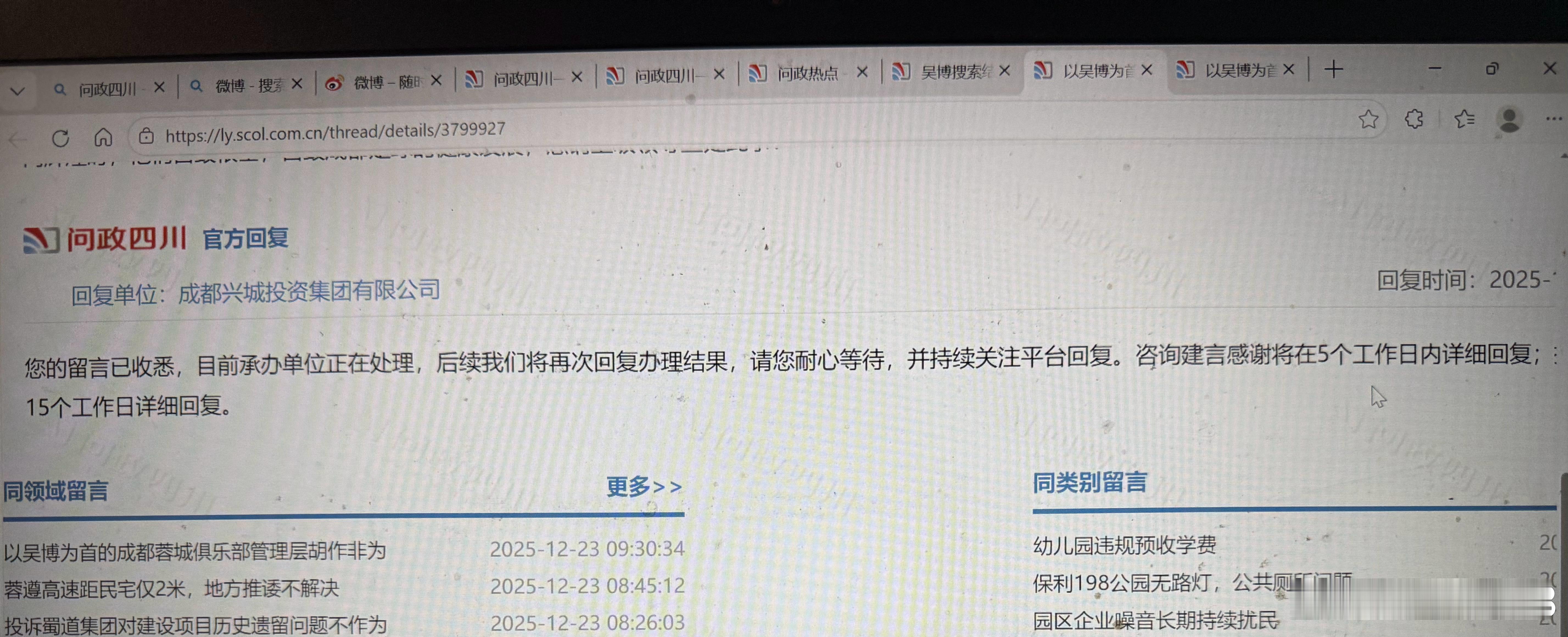Open 幼儿园违规预收学费 message link
The height and width of the screenshot is (637, 1568).
[x=1124, y=544]
